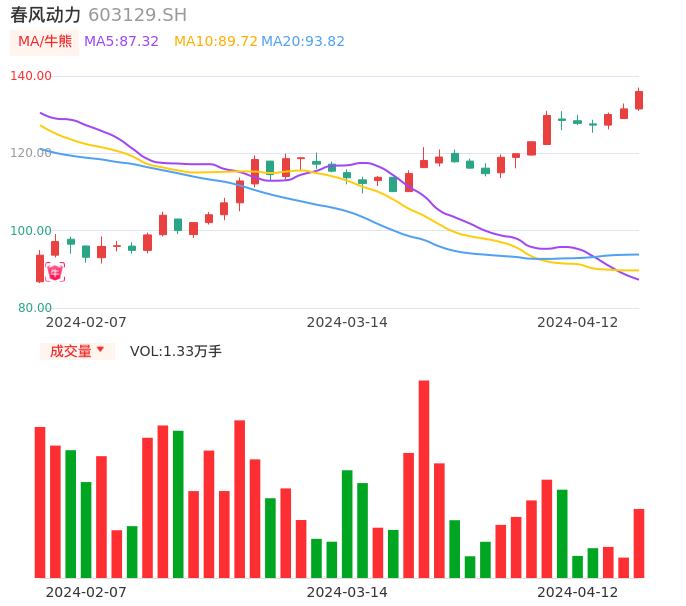The image size is (686, 606).
Task: Click the 80.00 price axis label
Action: (x=34, y=308)
